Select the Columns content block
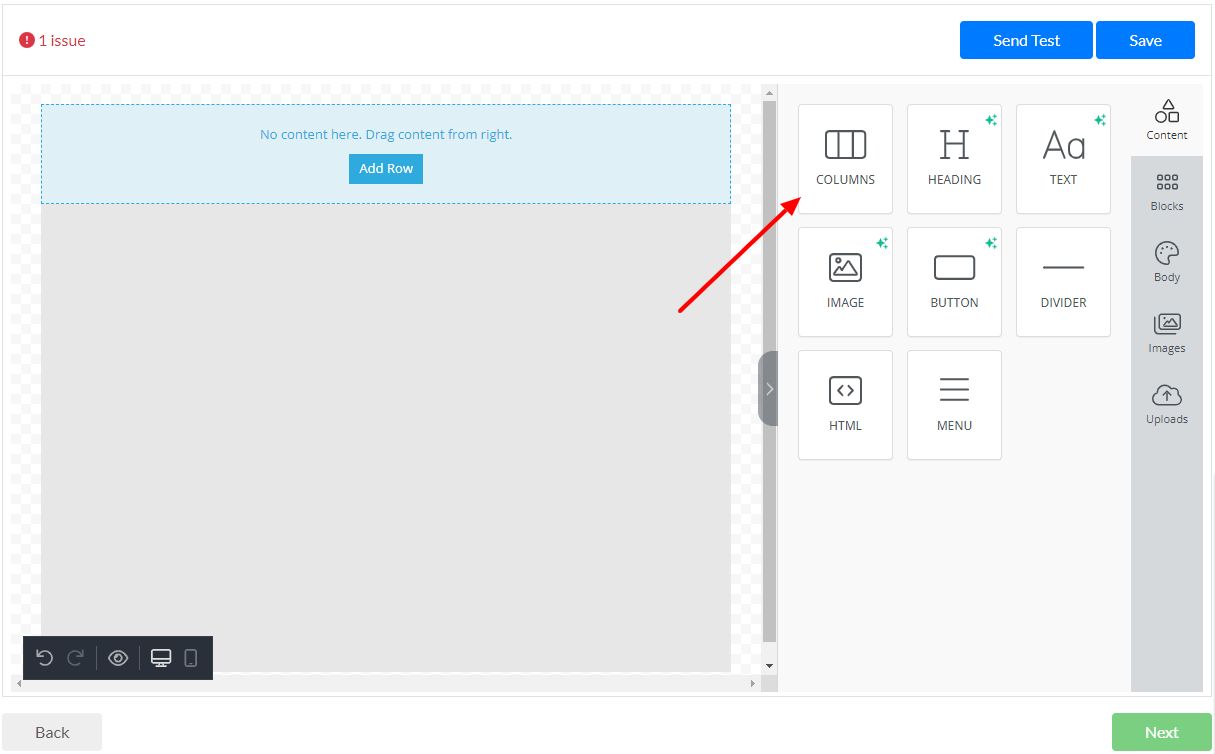Viewport: 1215px width, 754px height. pos(845,158)
